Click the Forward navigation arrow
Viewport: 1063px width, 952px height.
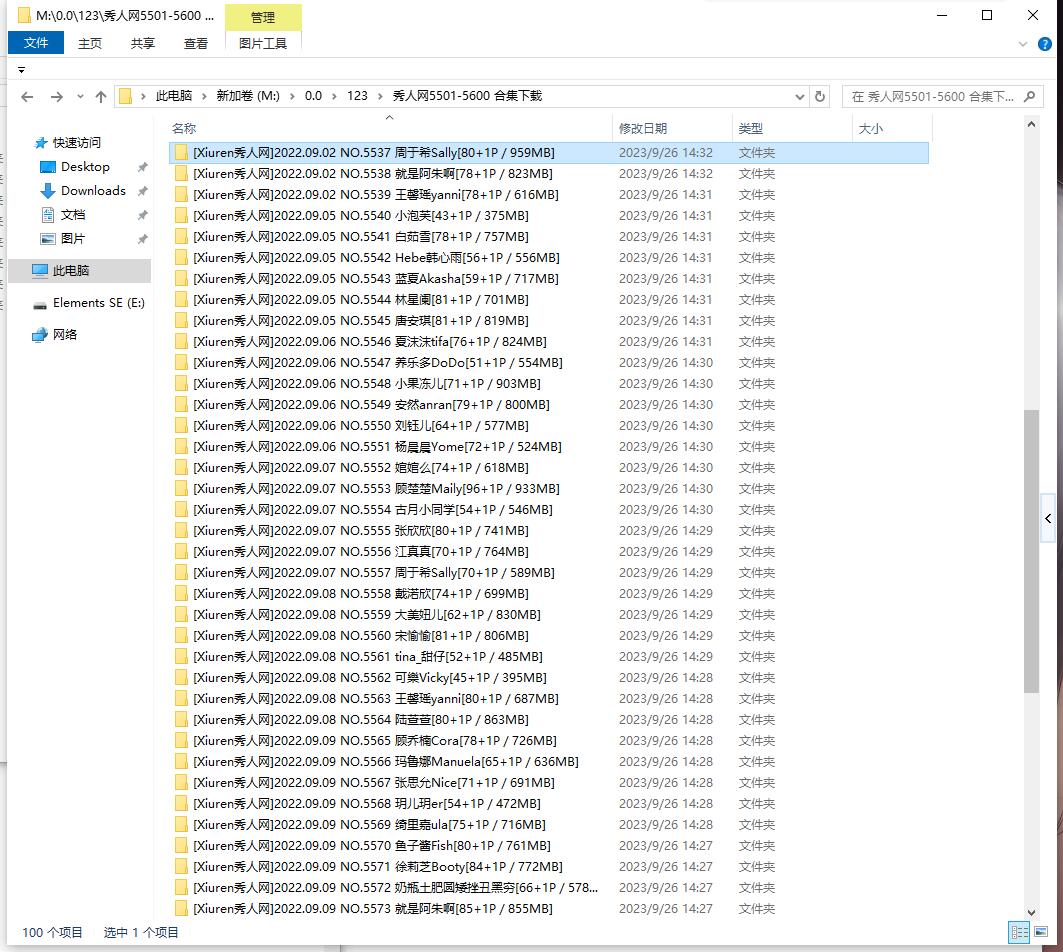point(56,97)
